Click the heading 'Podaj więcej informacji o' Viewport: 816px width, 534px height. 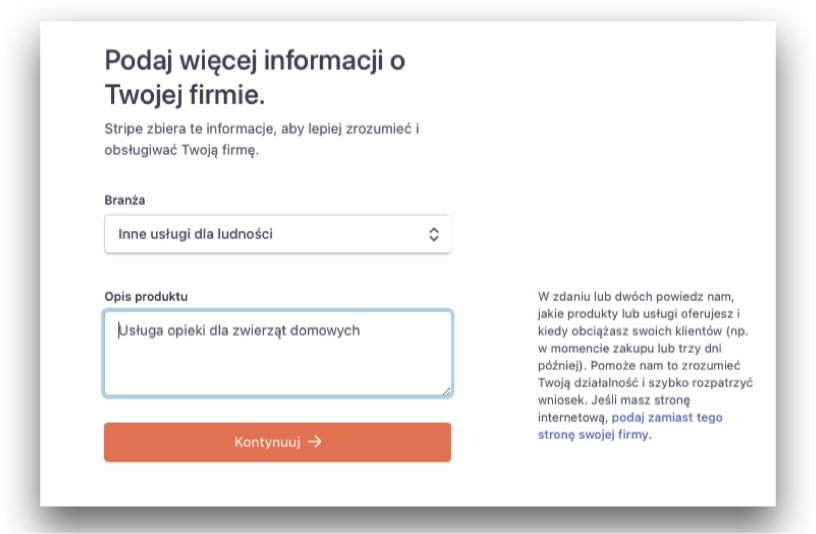(255, 60)
